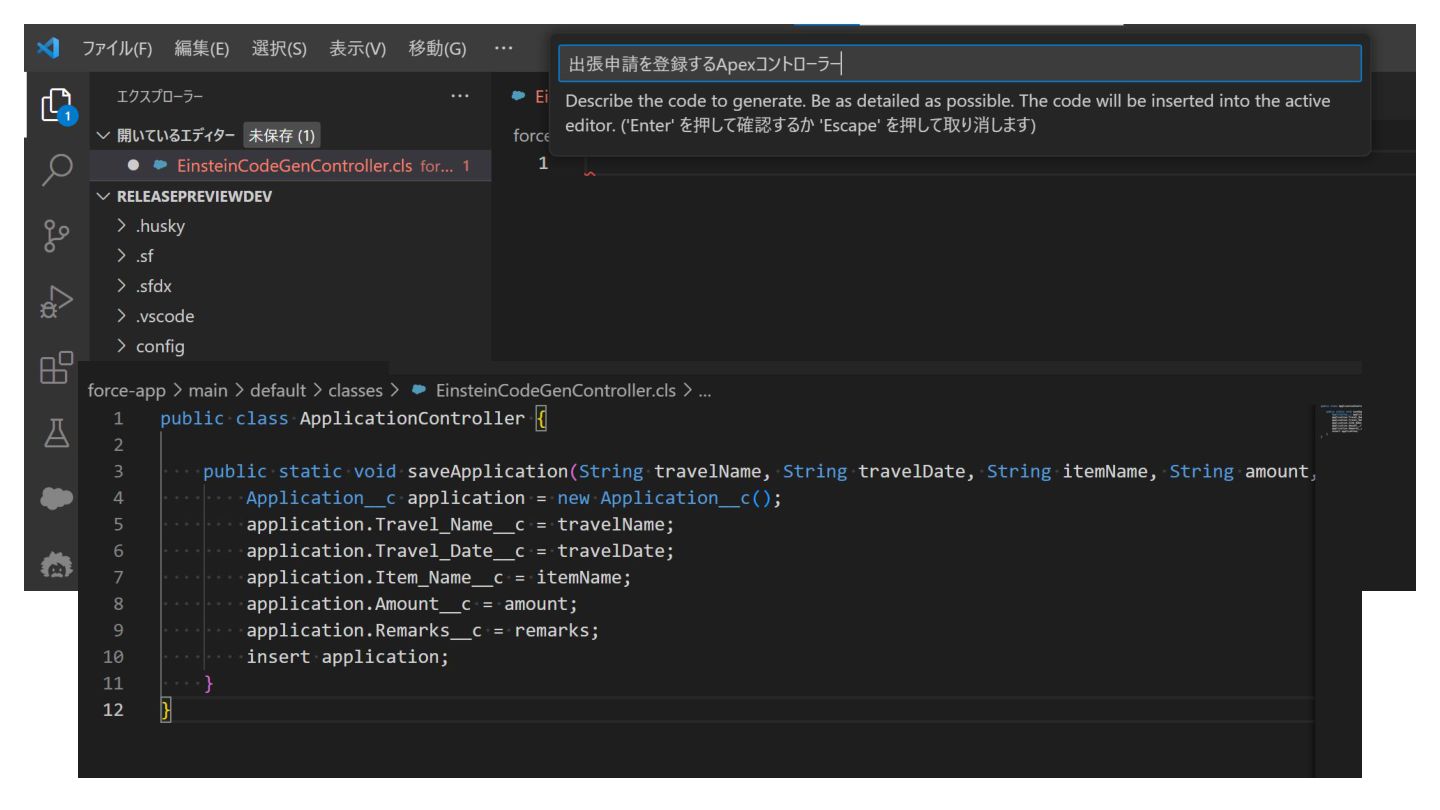Open Source Control view icon
The height and width of the screenshot is (810, 1440).
click(55, 237)
